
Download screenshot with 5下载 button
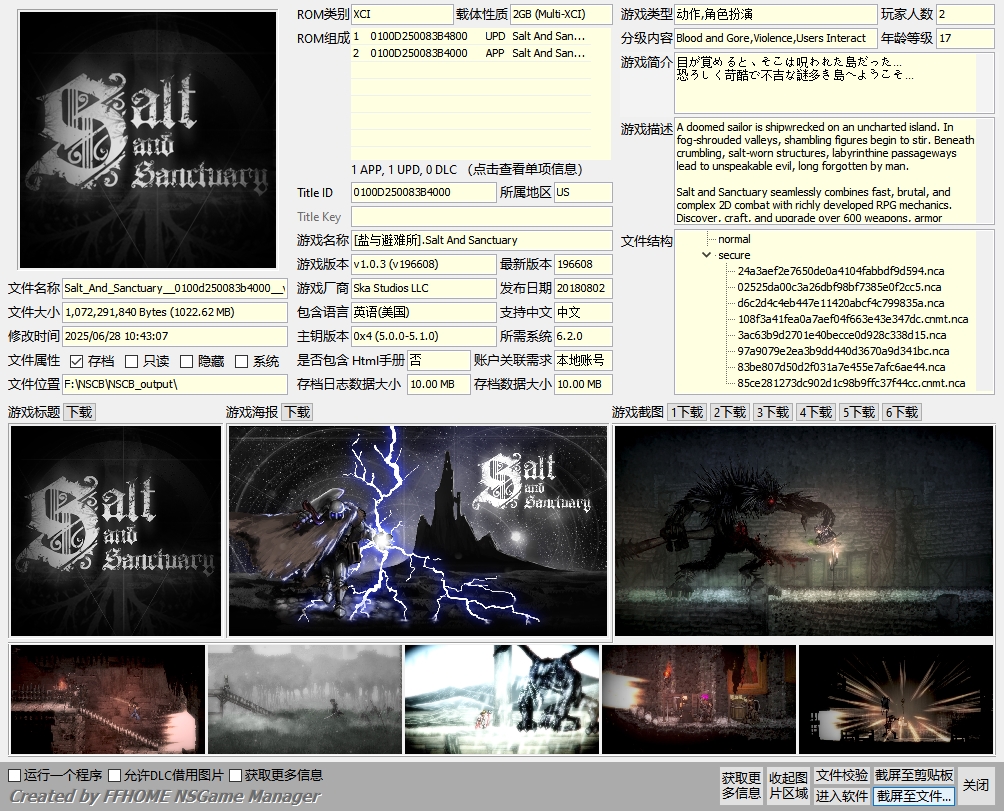tap(859, 412)
